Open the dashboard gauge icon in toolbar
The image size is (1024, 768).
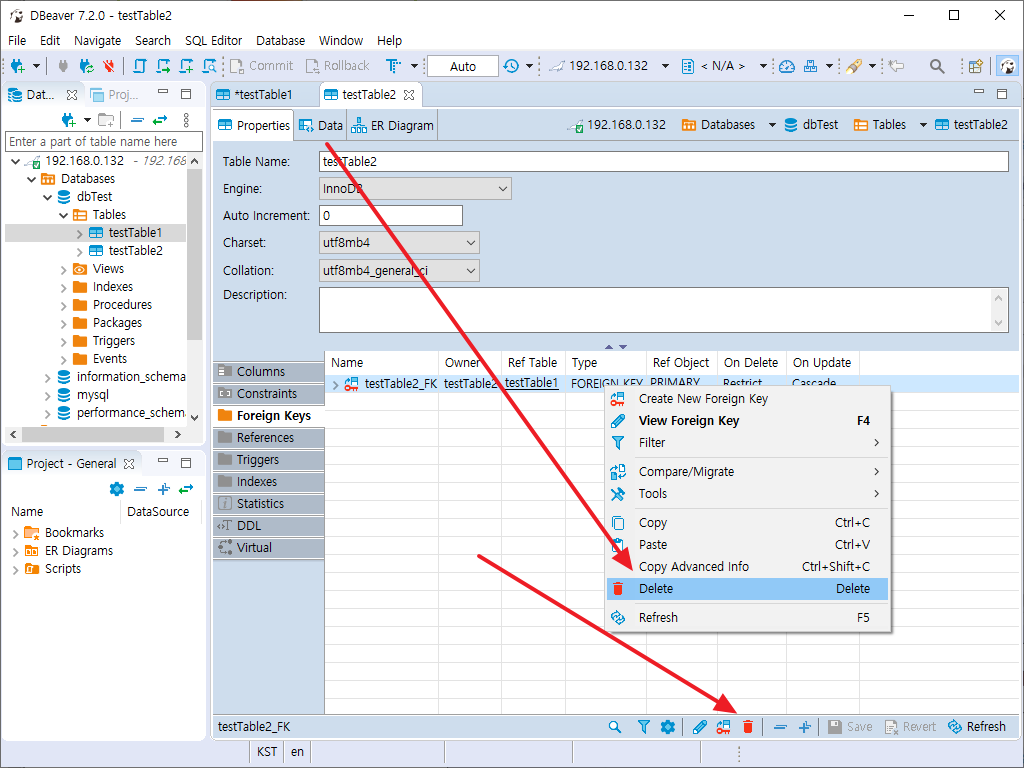pos(787,66)
